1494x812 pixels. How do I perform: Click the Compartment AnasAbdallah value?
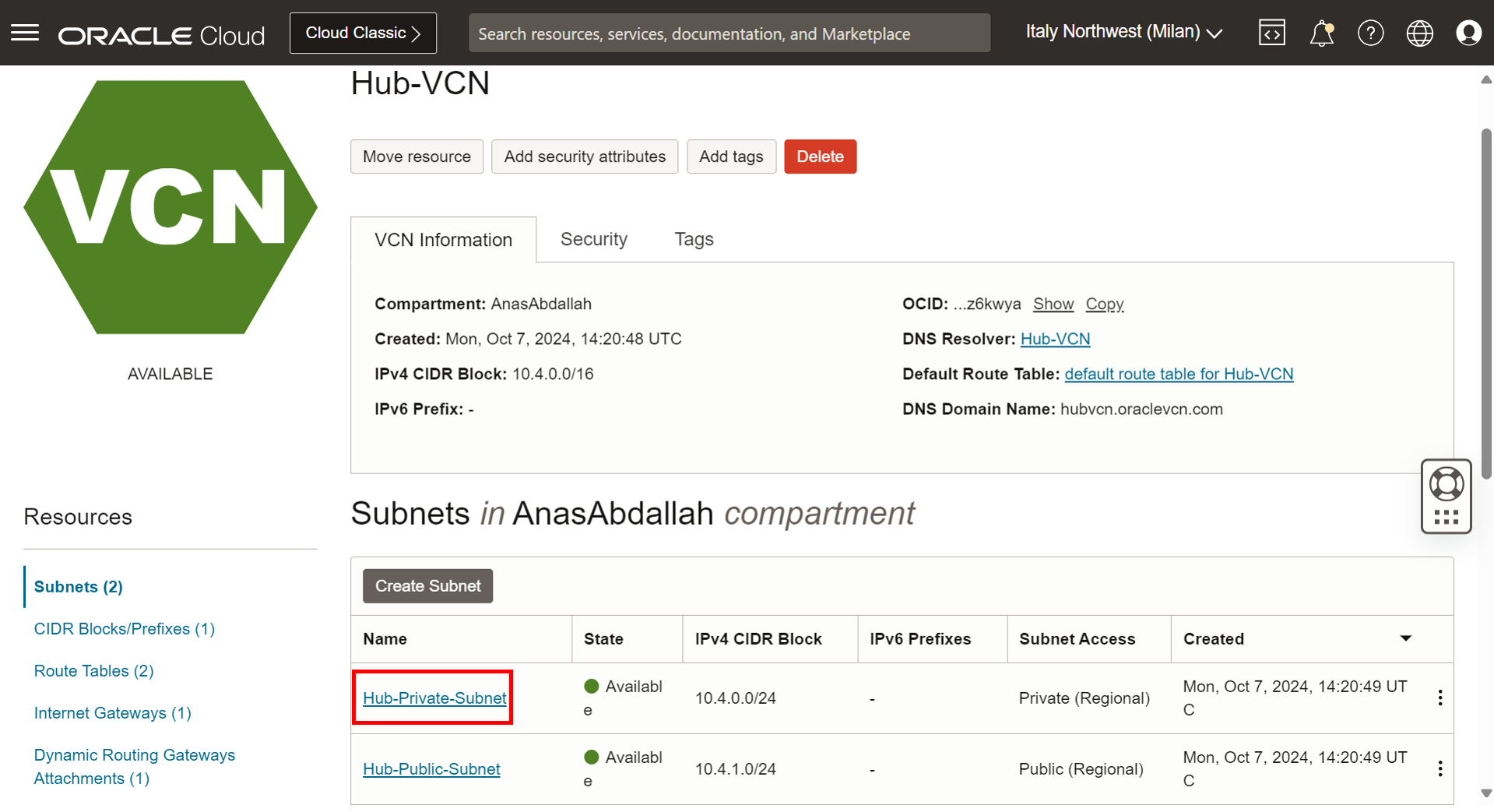click(541, 304)
